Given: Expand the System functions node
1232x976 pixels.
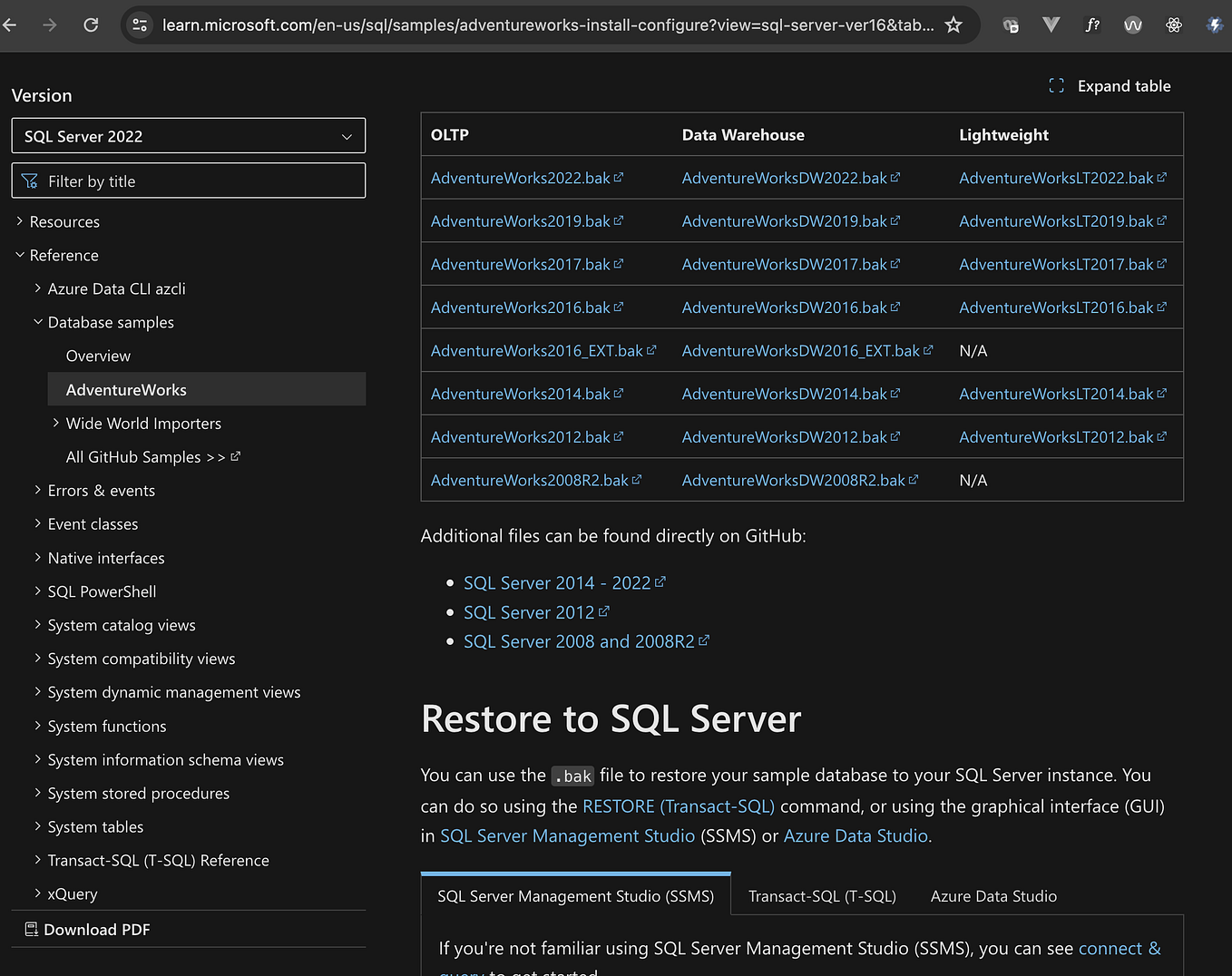Looking at the screenshot, I should click(38, 726).
